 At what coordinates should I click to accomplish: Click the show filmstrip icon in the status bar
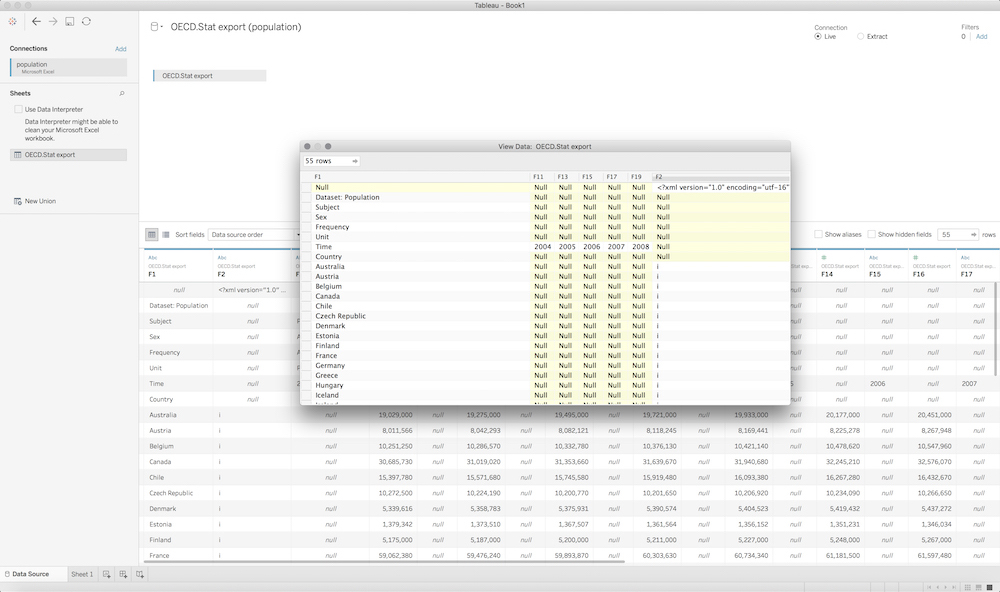pos(978,587)
